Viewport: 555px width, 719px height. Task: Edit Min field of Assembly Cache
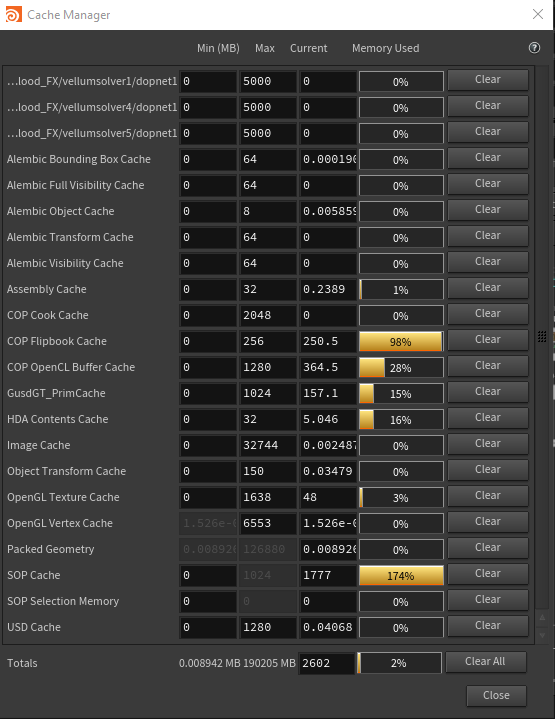click(x=208, y=289)
